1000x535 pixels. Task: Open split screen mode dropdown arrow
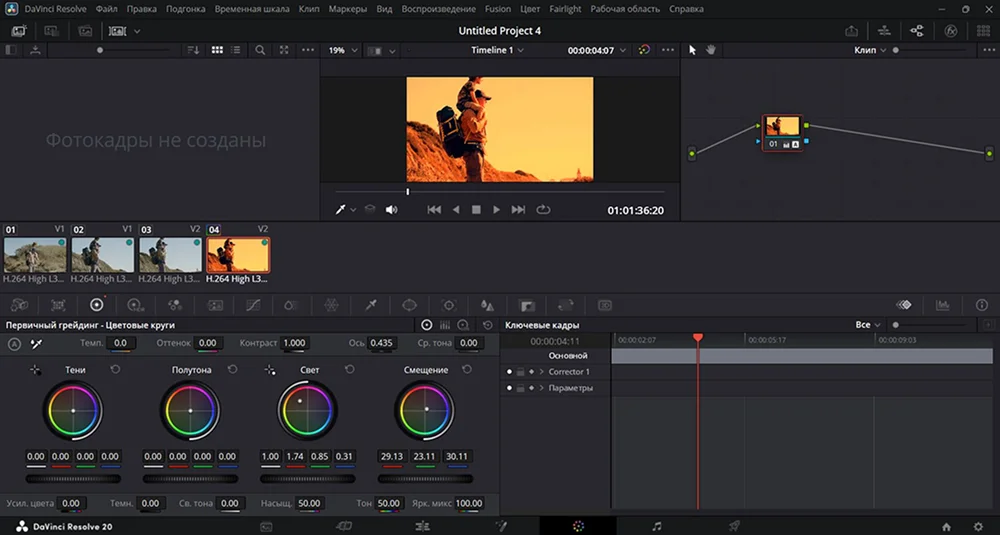click(392, 50)
